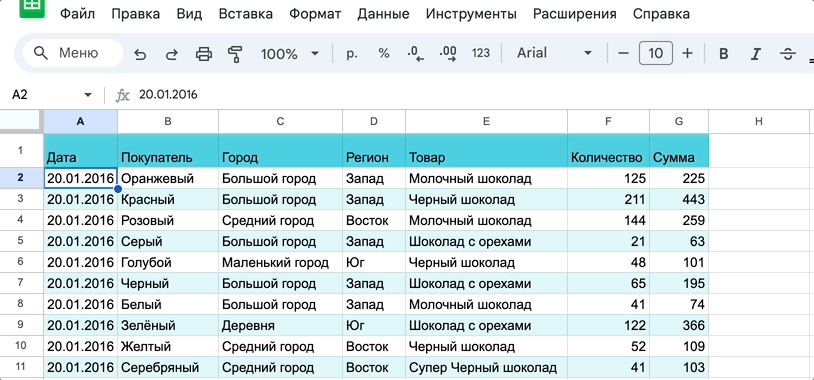
Task: Select column E header
Action: pos(486,121)
